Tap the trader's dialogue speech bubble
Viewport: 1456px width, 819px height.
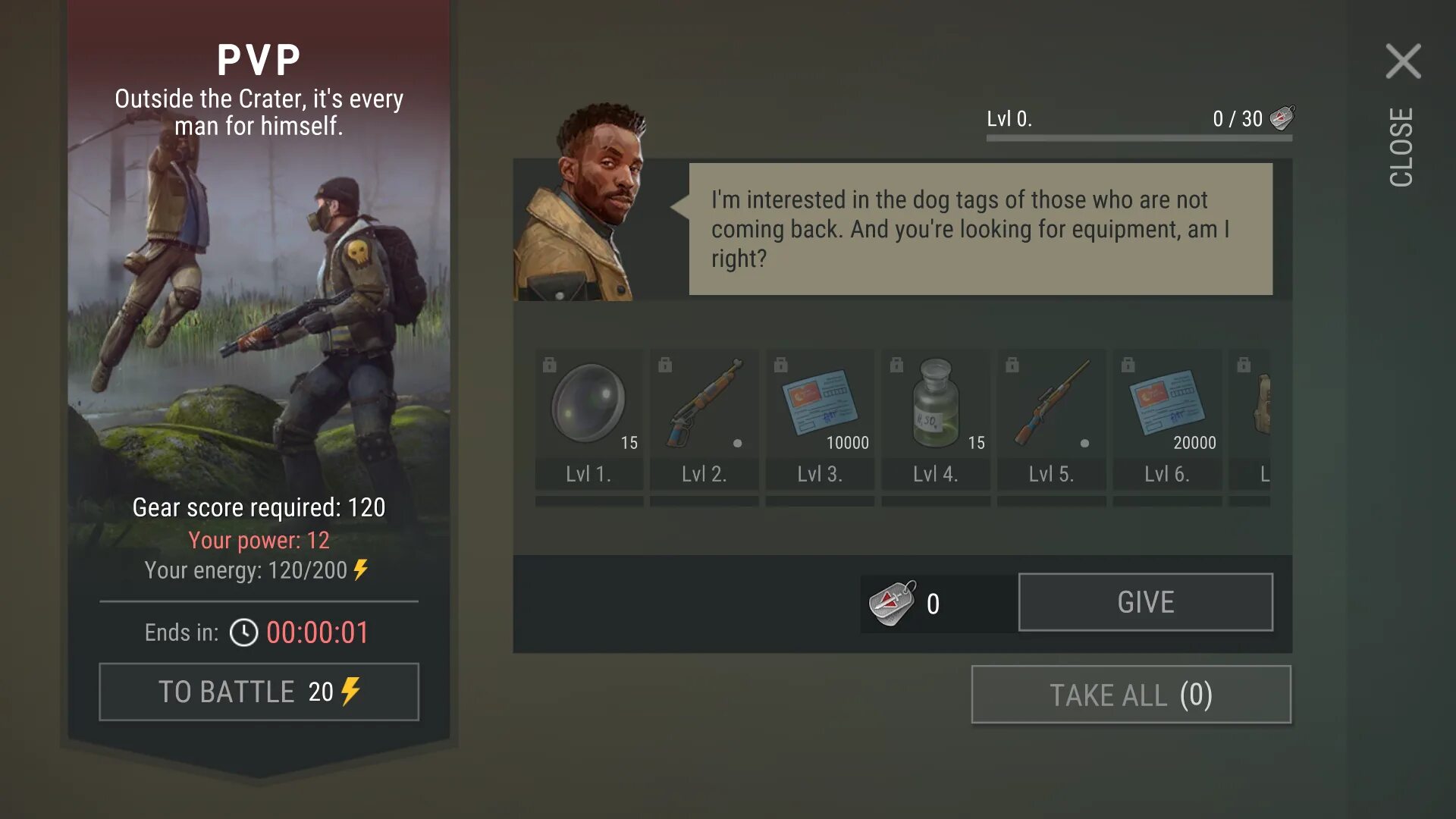click(x=981, y=229)
